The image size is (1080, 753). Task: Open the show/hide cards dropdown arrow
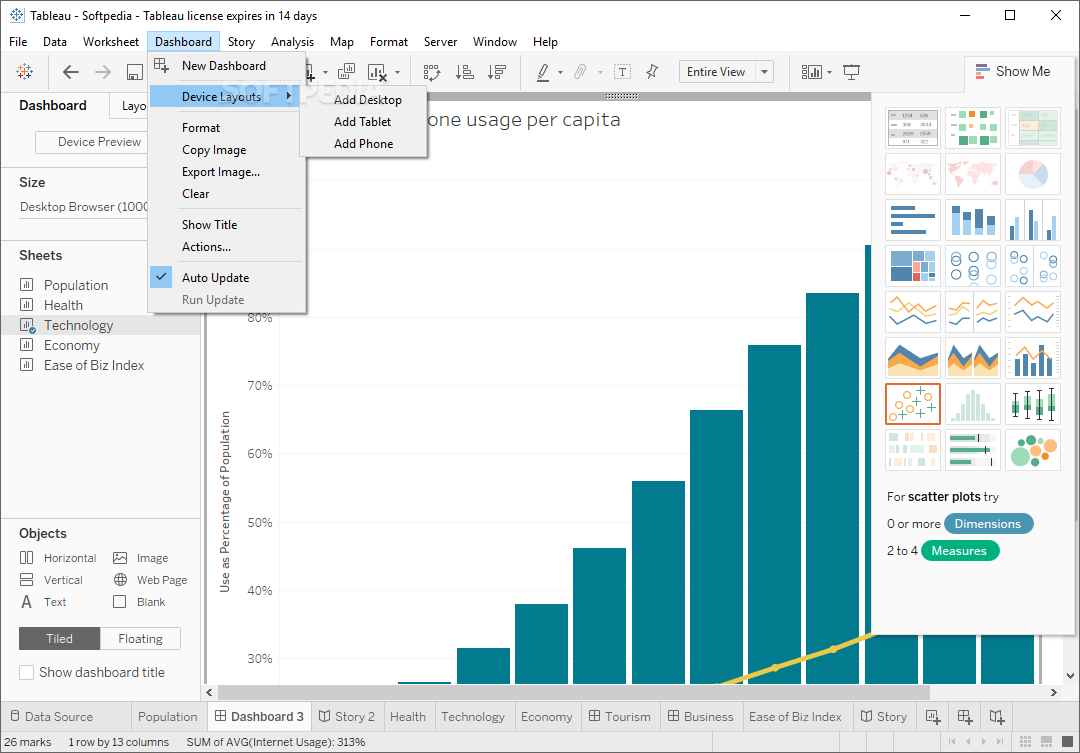(829, 72)
